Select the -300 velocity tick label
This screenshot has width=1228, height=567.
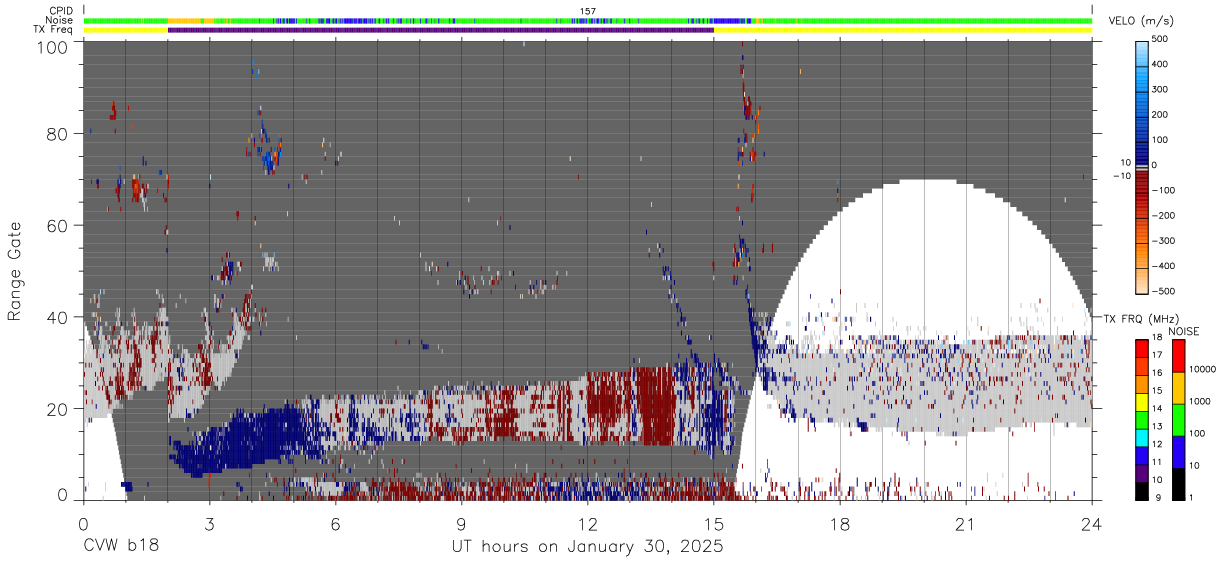[1163, 241]
